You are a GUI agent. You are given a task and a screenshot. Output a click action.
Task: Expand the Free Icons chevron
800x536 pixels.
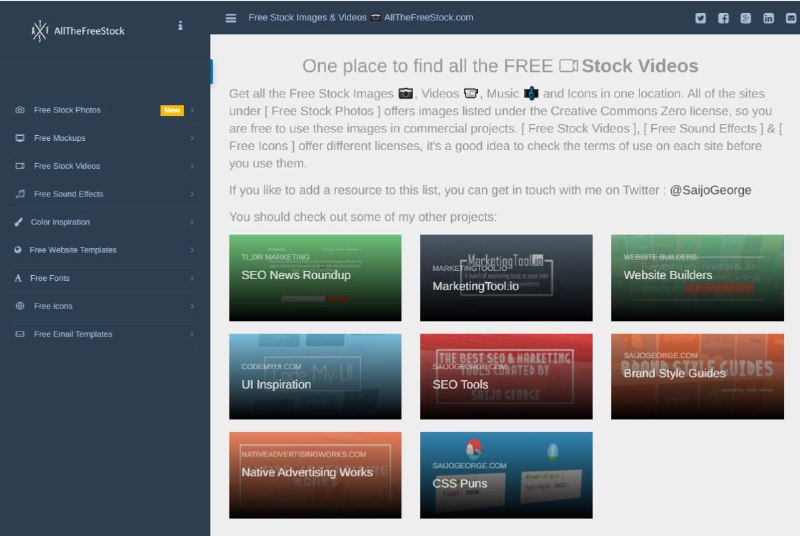192,307
